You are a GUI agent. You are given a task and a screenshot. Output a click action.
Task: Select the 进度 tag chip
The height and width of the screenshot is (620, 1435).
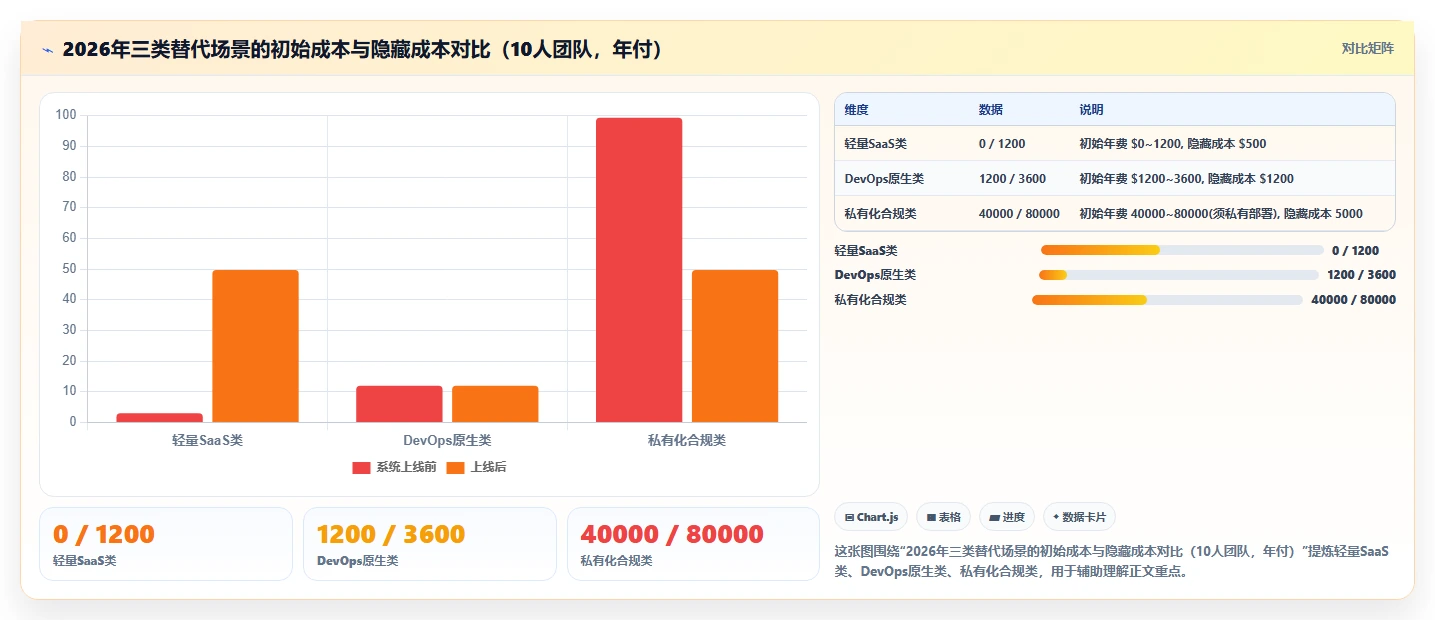pos(1007,517)
